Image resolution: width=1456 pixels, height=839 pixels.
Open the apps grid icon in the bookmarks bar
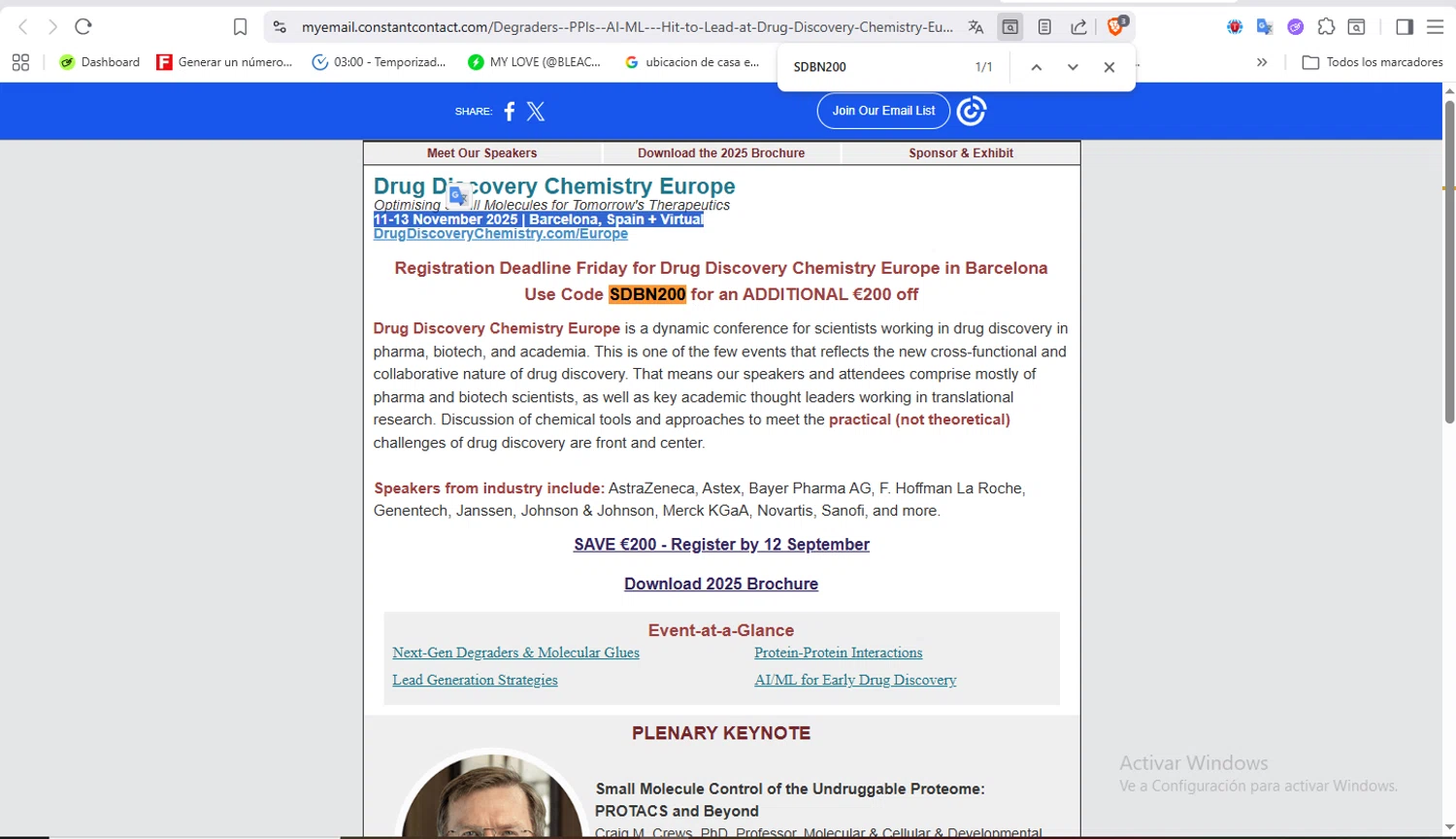[x=20, y=62]
